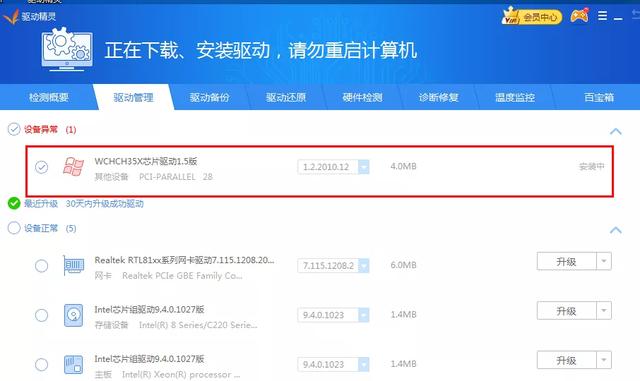The image size is (640, 381).
Task: Click the Intel storage device disk icon
Action: tap(73, 315)
